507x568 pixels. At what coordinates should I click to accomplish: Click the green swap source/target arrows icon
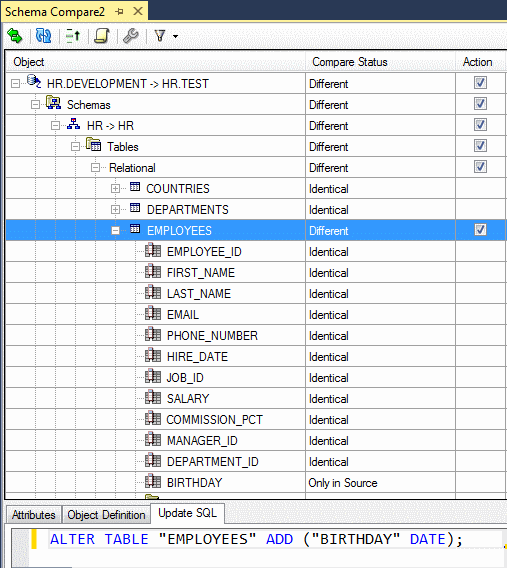click(14, 36)
